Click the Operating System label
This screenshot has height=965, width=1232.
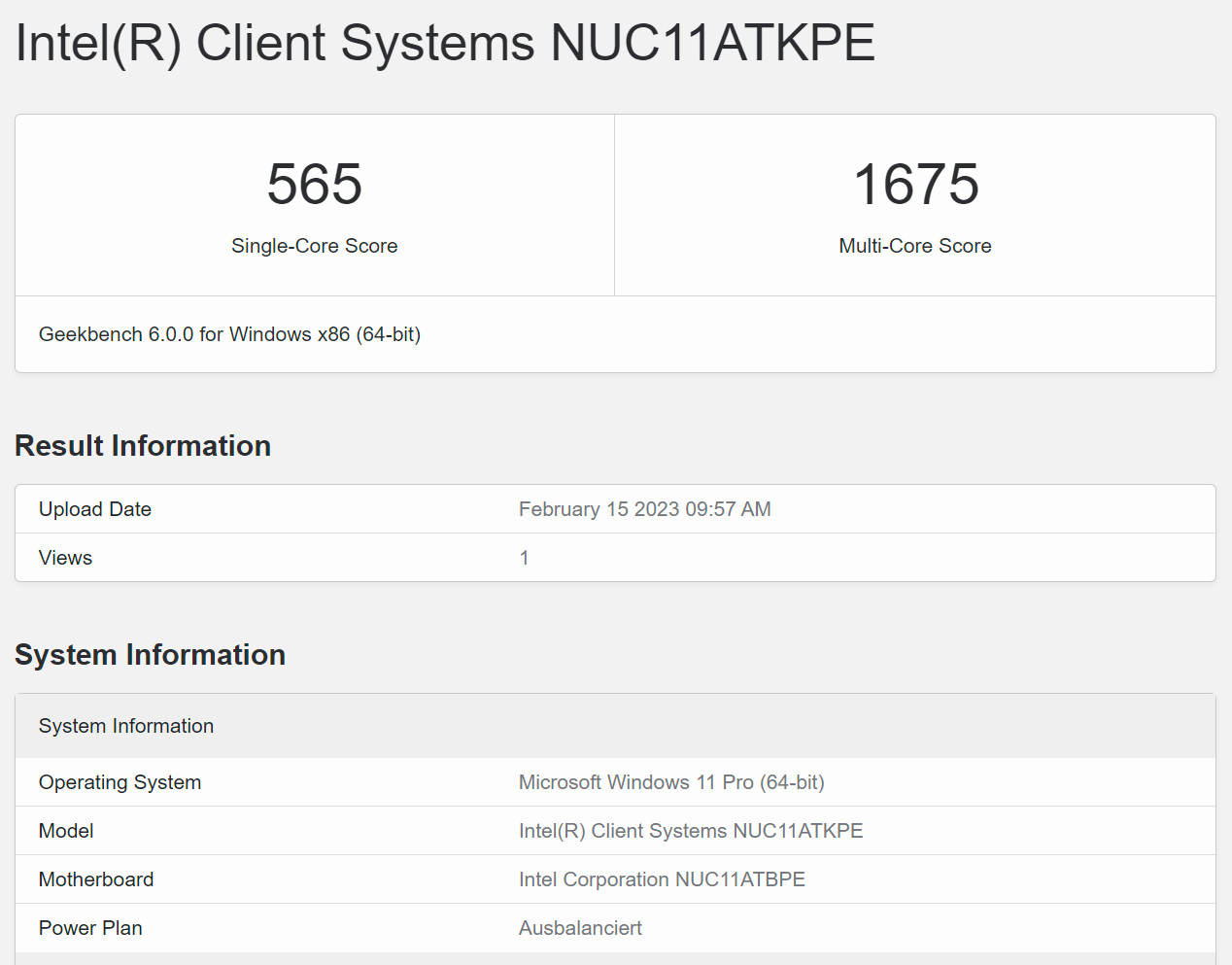tap(120, 782)
